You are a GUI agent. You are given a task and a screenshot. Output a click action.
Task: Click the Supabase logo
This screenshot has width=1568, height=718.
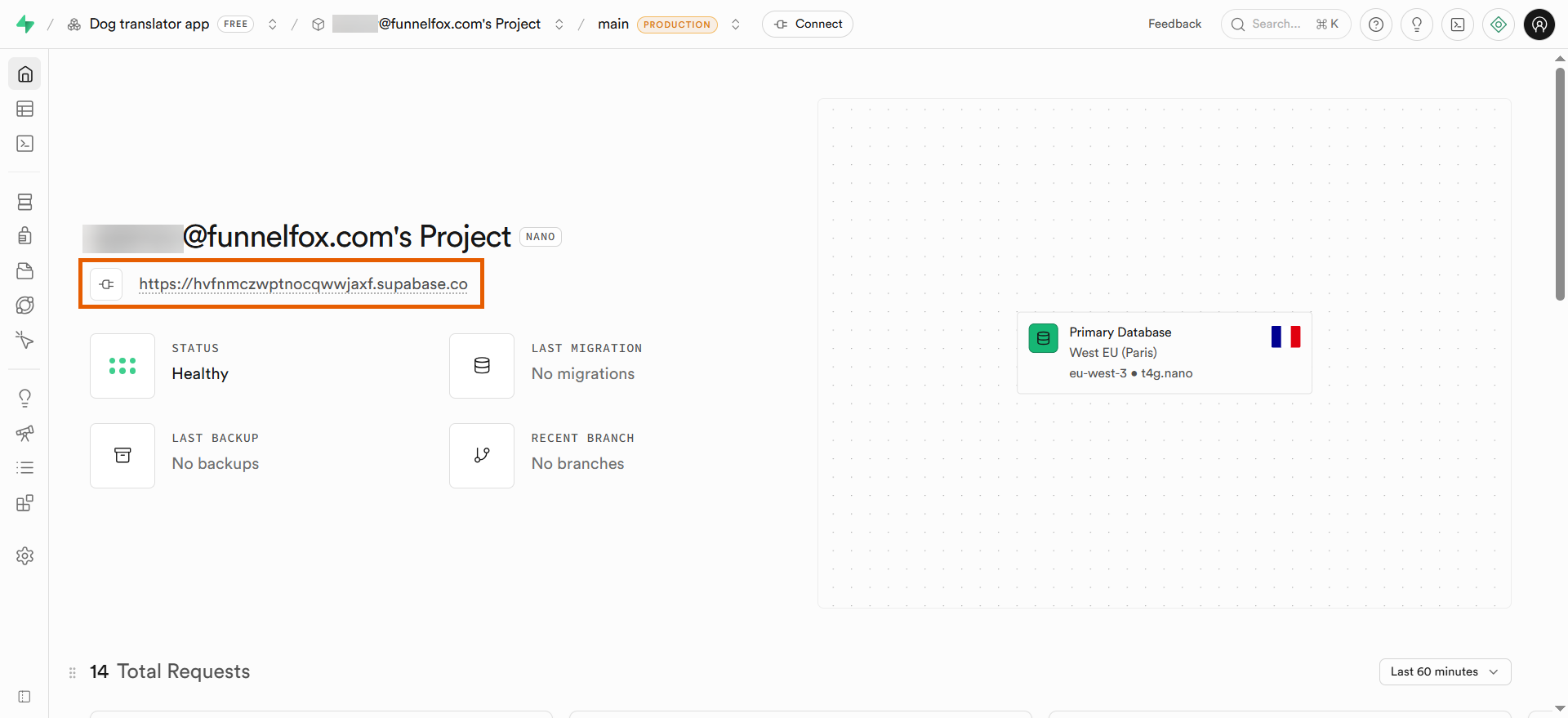point(25,25)
